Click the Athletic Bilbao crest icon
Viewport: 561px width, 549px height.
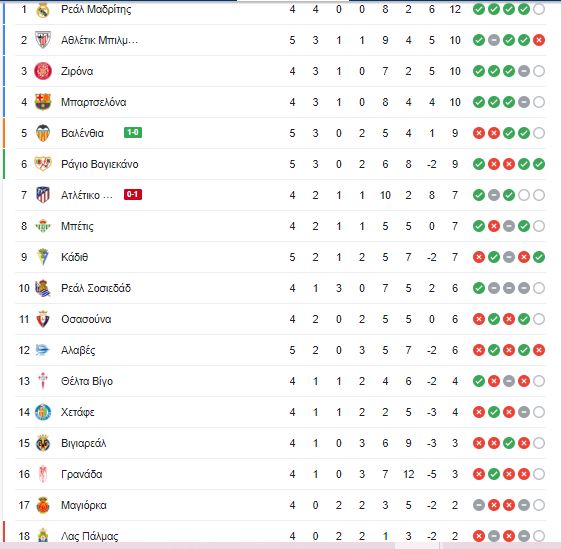[x=43, y=40]
